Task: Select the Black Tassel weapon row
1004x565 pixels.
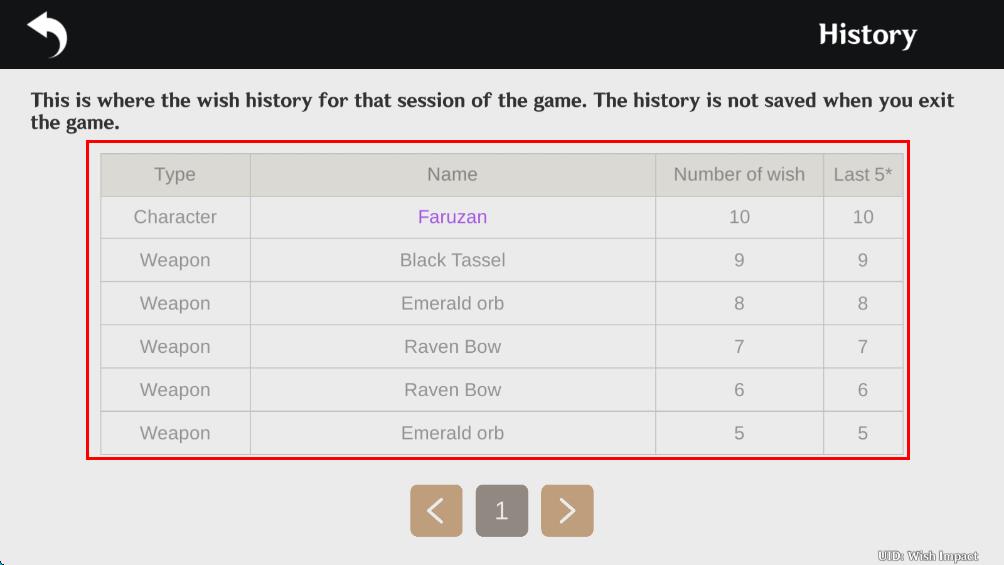Action: point(452,260)
